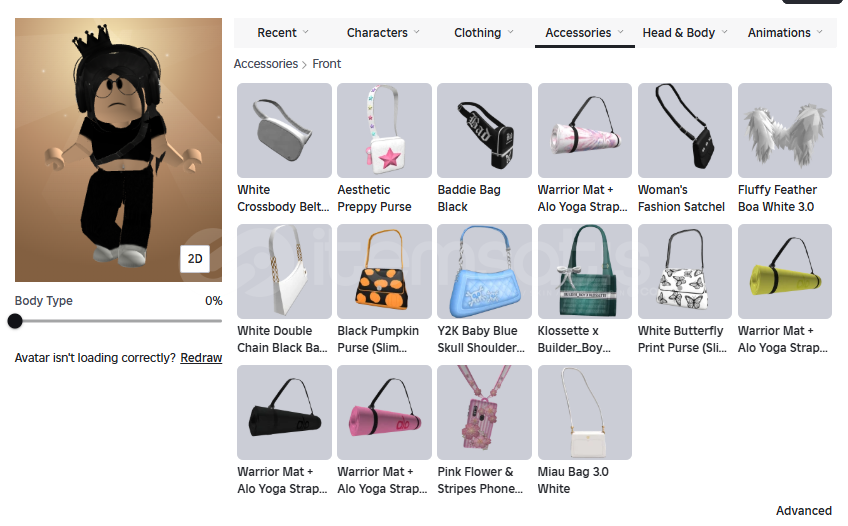Select the White Crossbody Belt bag item
Screen dimensions: 848x526
tap(284, 130)
